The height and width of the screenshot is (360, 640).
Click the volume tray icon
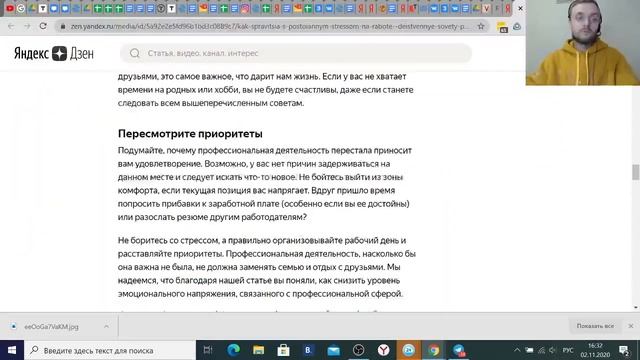(553, 350)
